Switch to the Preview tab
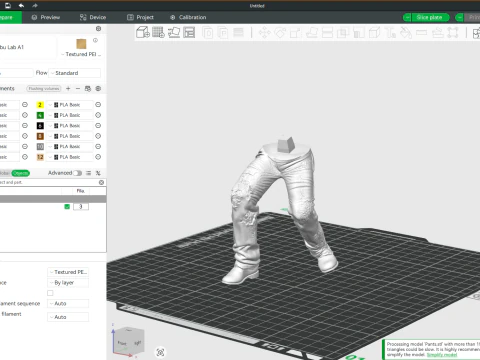This screenshot has width=480, height=360. click(x=46, y=17)
